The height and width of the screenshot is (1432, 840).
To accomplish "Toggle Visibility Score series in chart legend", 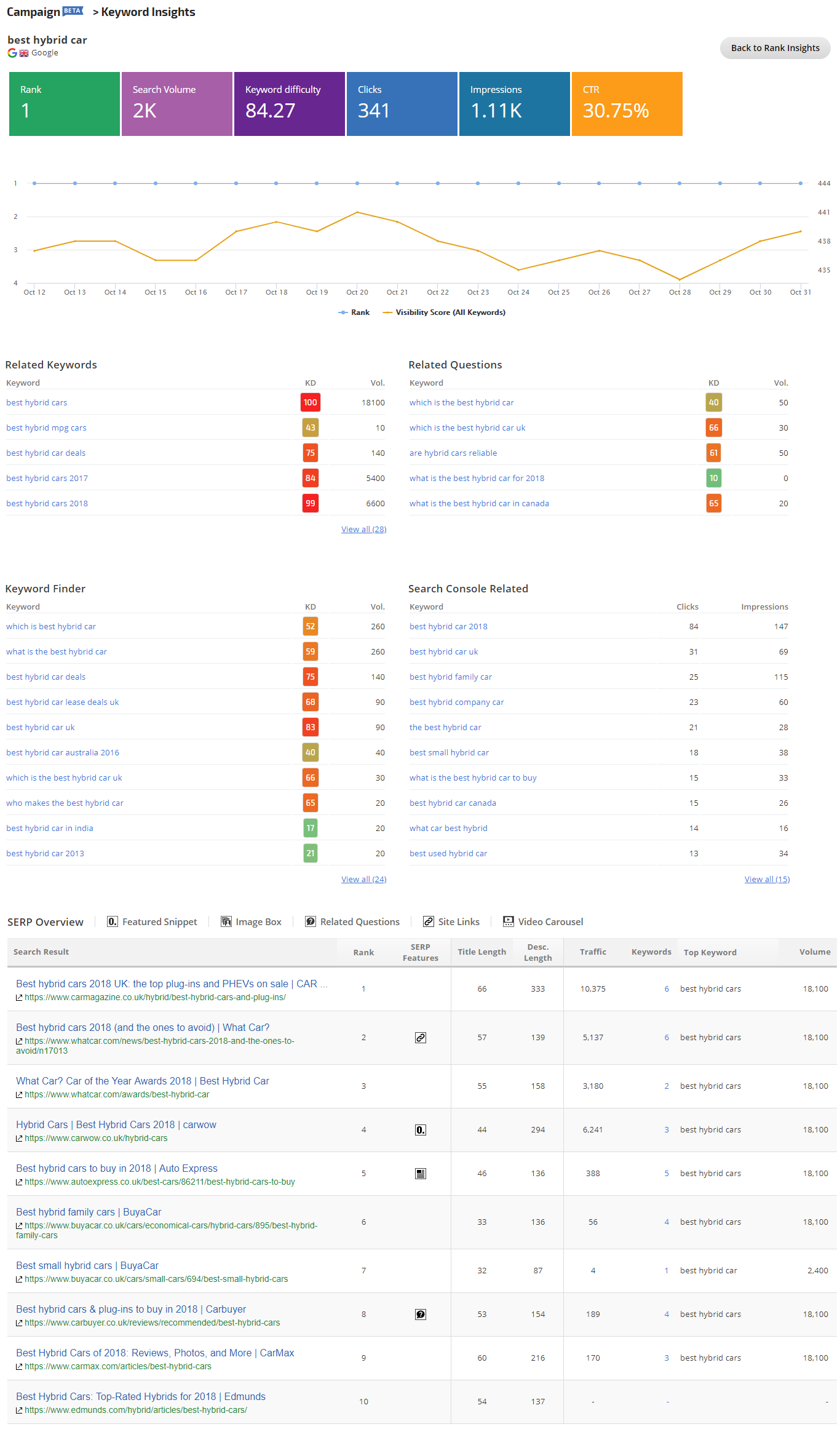I will tap(444, 312).
